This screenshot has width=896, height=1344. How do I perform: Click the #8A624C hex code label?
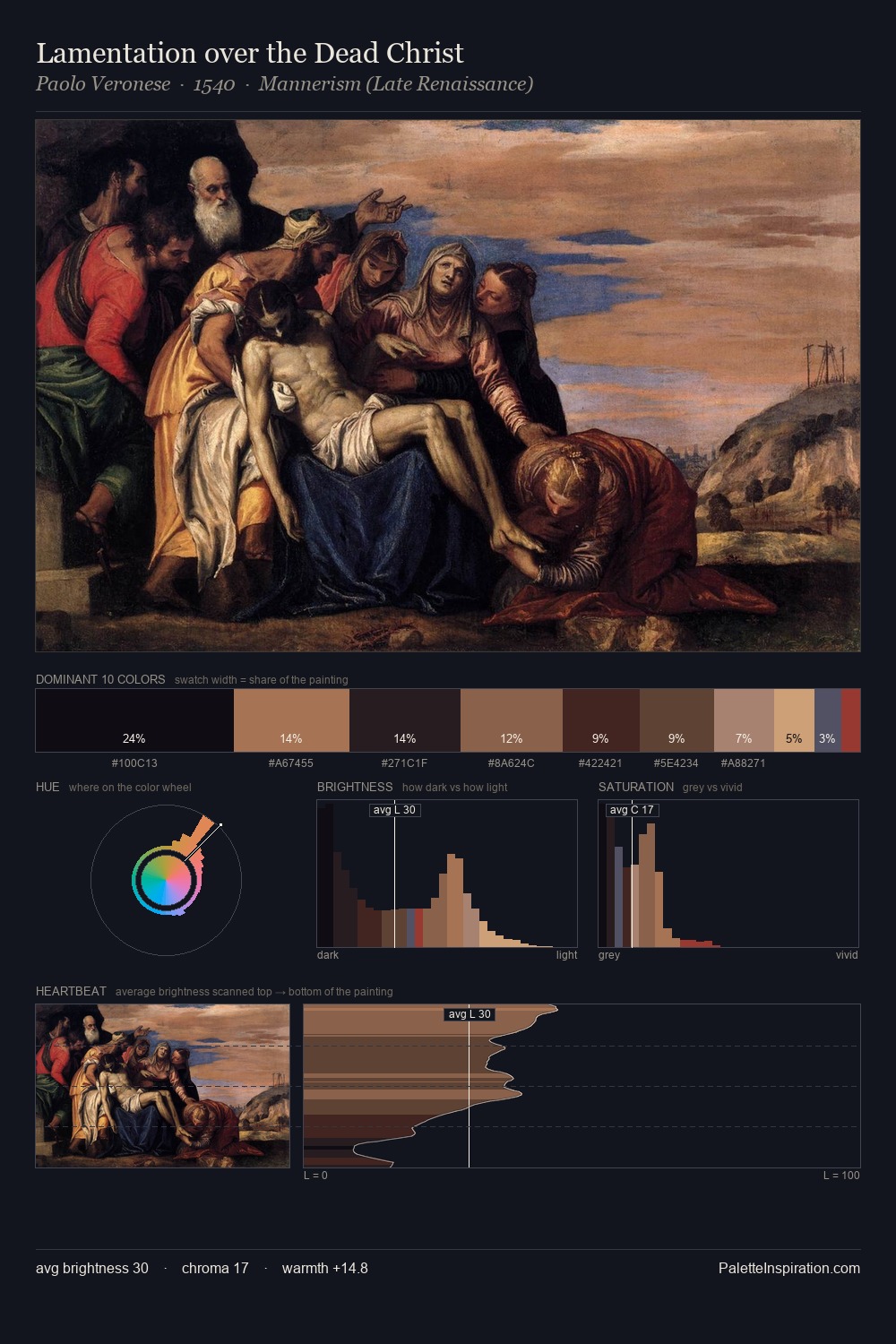[x=512, y=763]
